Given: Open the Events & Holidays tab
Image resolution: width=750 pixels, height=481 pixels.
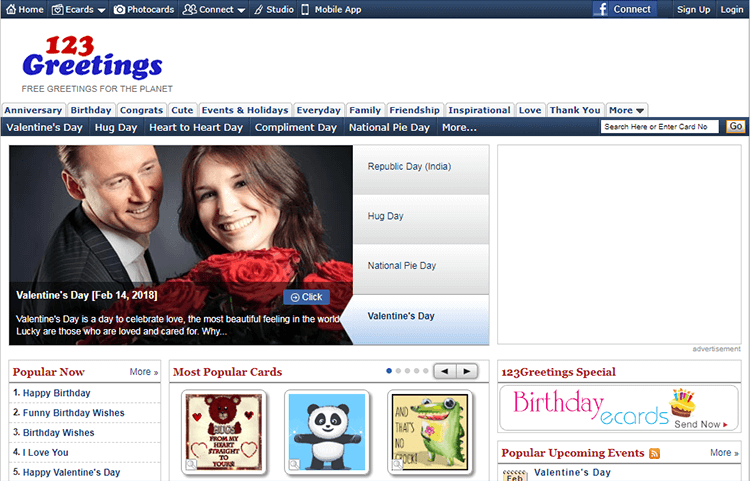Looking at the screenshot, I should [x=245, y=110].
